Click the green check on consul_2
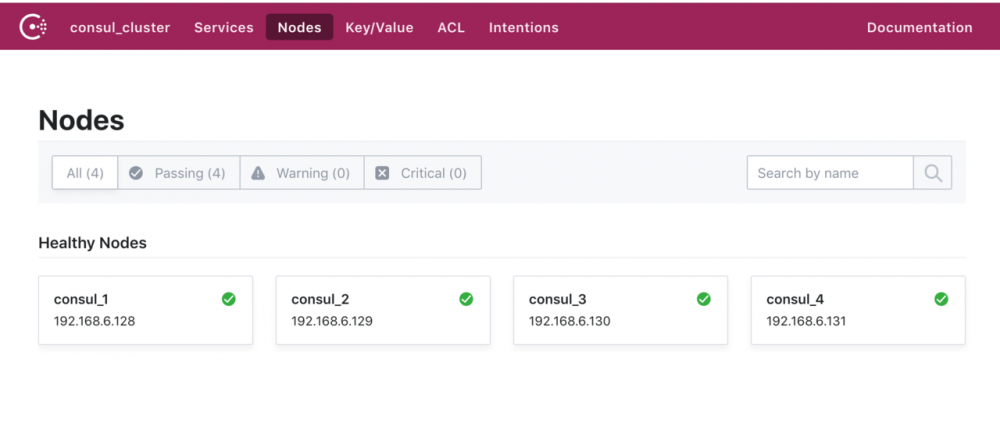Viewport: 1000px width, 430px height. pyautogui.click(x=466, y=299)
